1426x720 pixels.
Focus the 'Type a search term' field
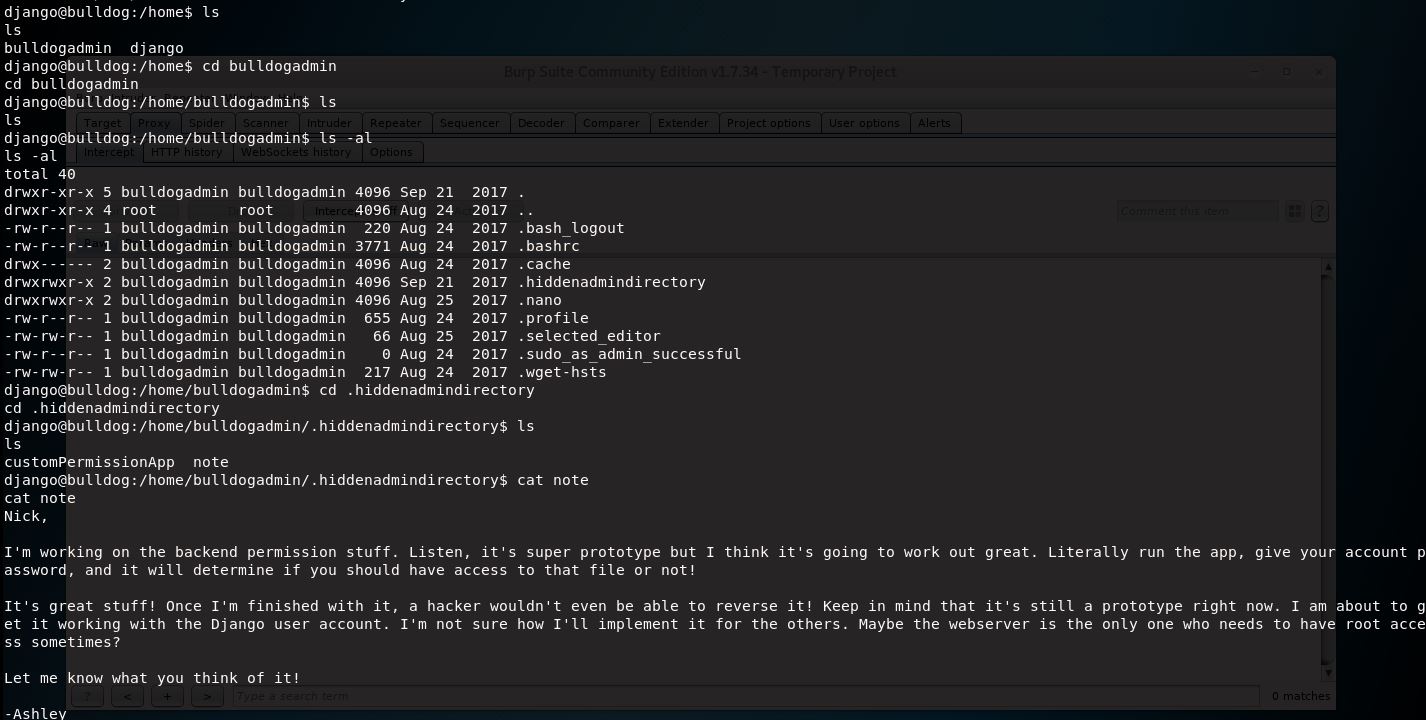[745, 696]
